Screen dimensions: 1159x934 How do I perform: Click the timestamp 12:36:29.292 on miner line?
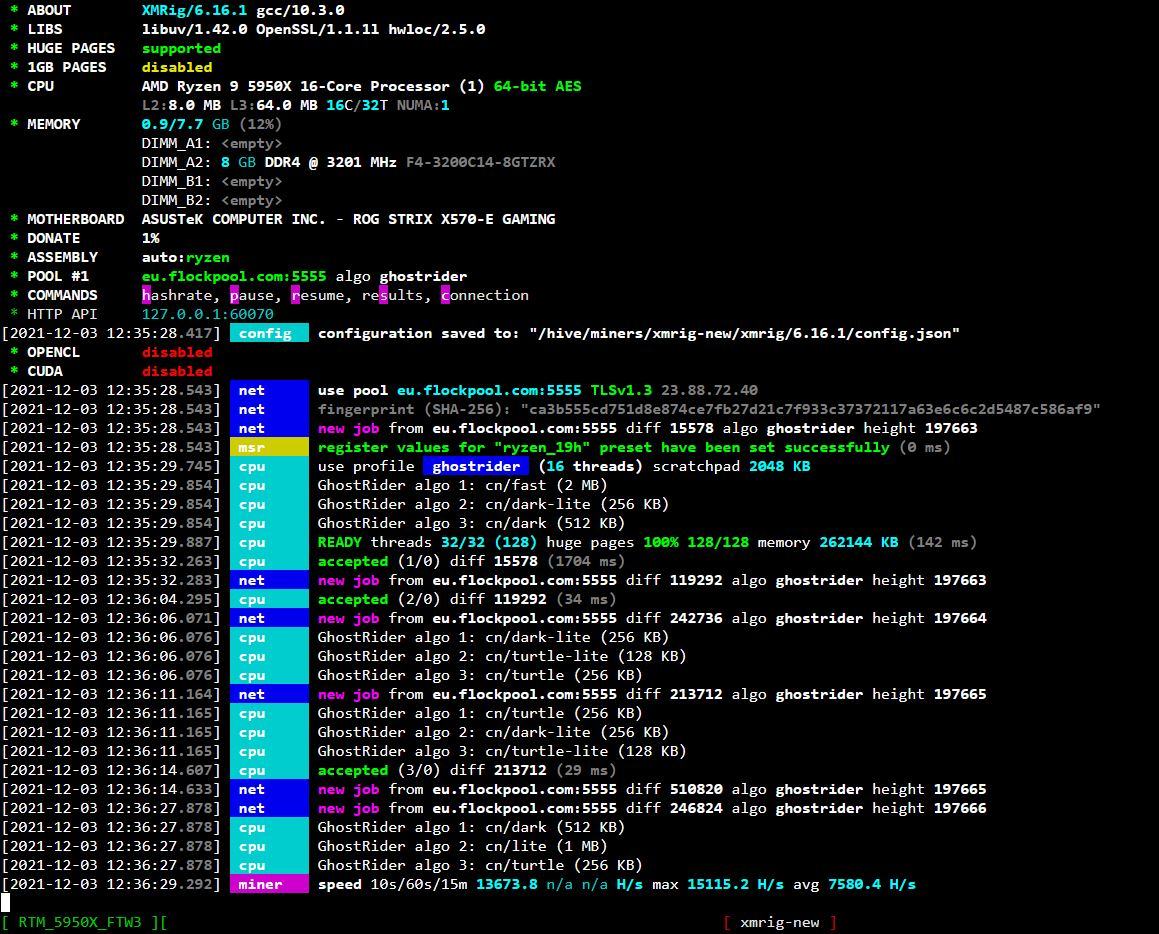[111, 885]
